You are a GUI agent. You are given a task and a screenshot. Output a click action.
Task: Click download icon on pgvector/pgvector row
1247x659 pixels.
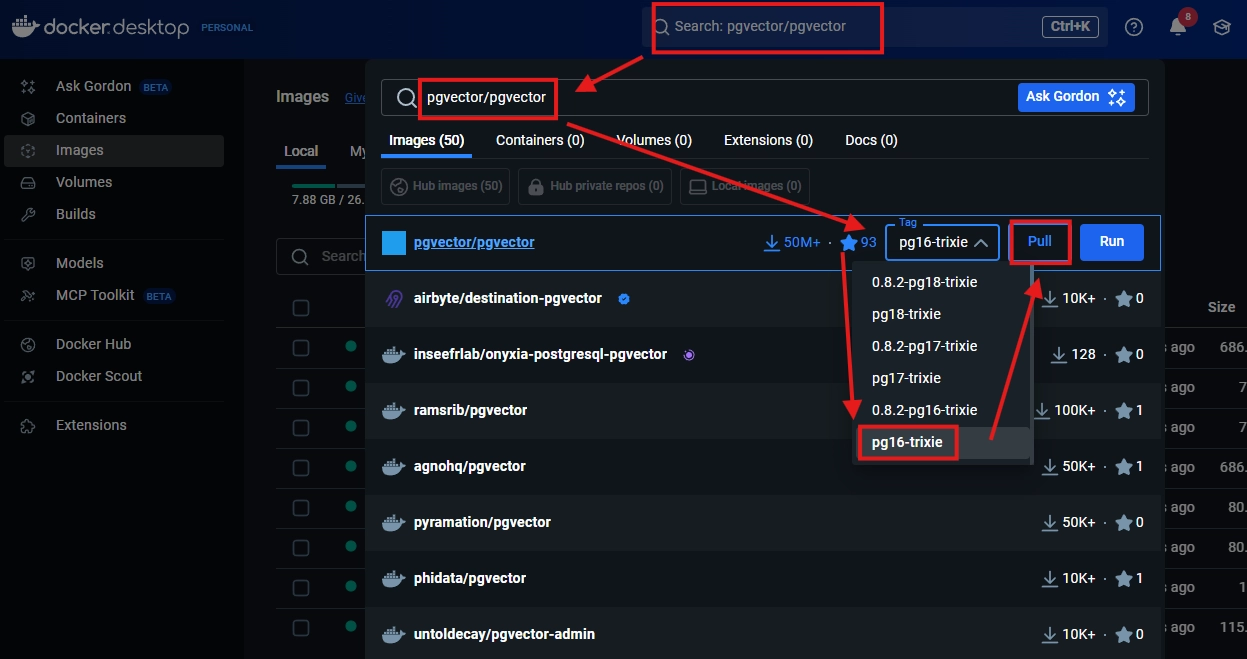[x=772, y=242]
